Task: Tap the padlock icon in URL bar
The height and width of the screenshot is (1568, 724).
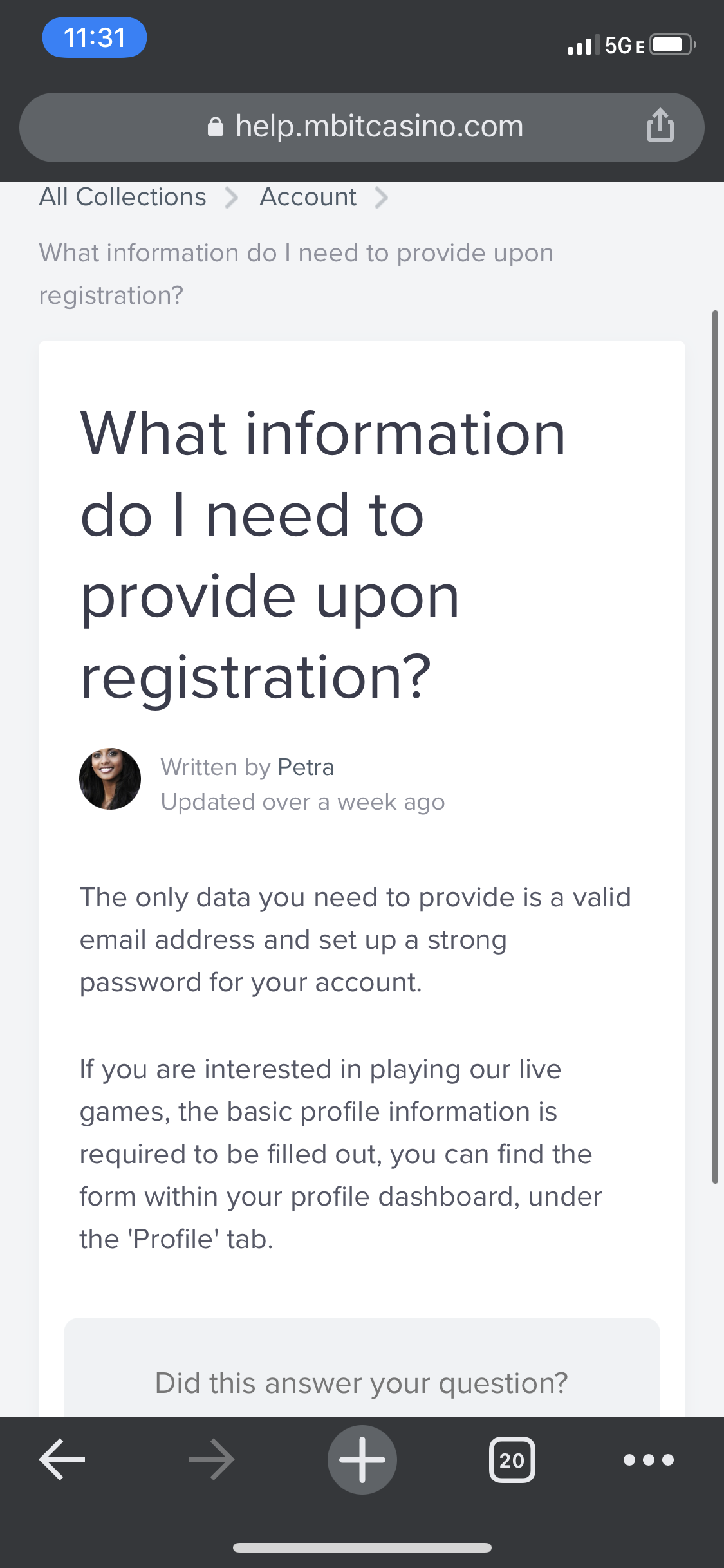Action: click(216, 127)
